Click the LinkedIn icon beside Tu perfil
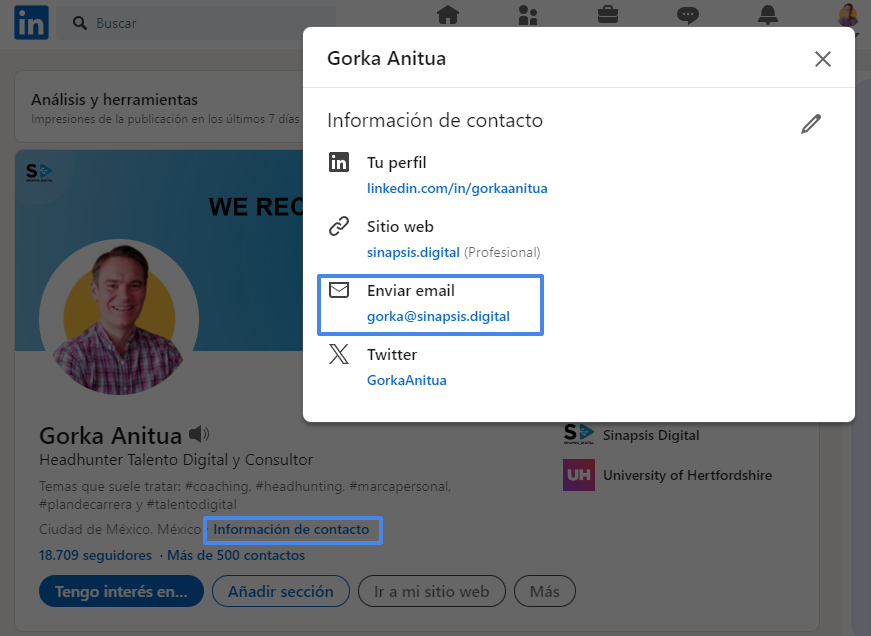 pyautogui.click(x=339, y=162)
